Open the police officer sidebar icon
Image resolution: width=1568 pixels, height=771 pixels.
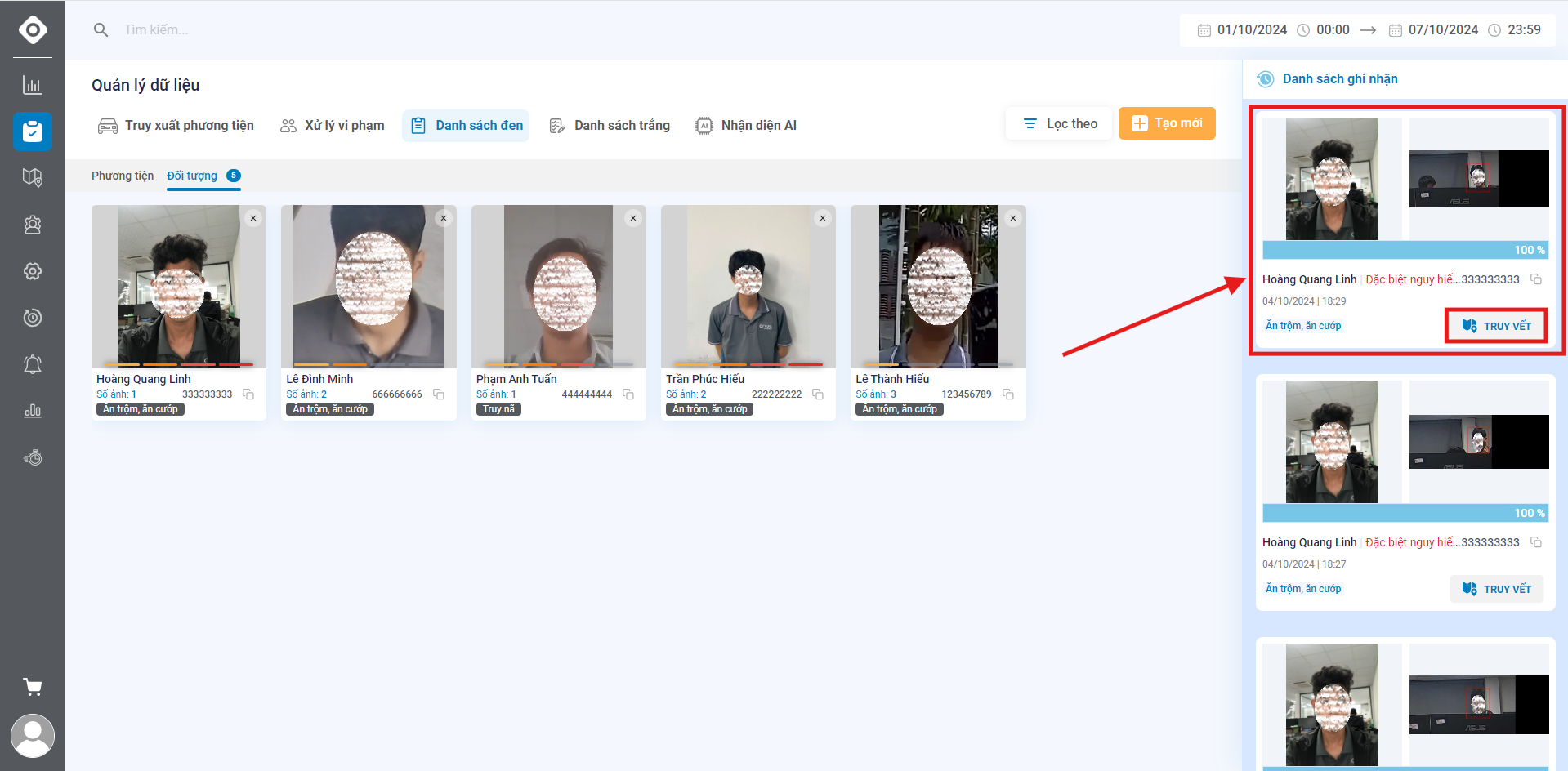pos(33,225)
